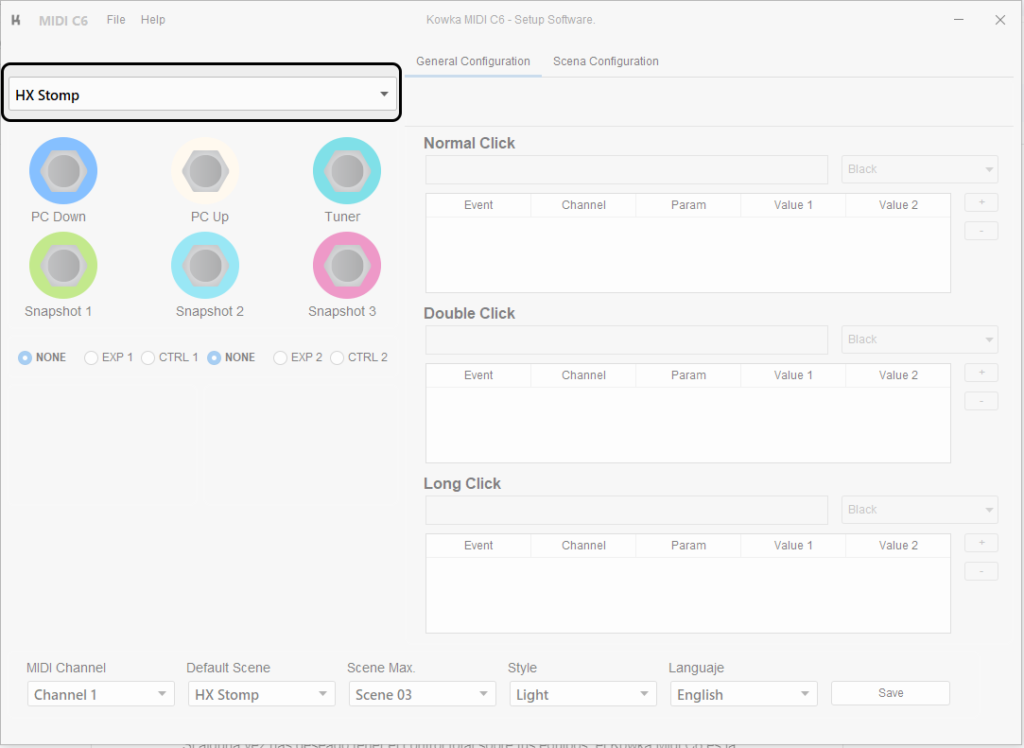
Task: Click Event column header in Long Click table
Action: pos(479,545)
